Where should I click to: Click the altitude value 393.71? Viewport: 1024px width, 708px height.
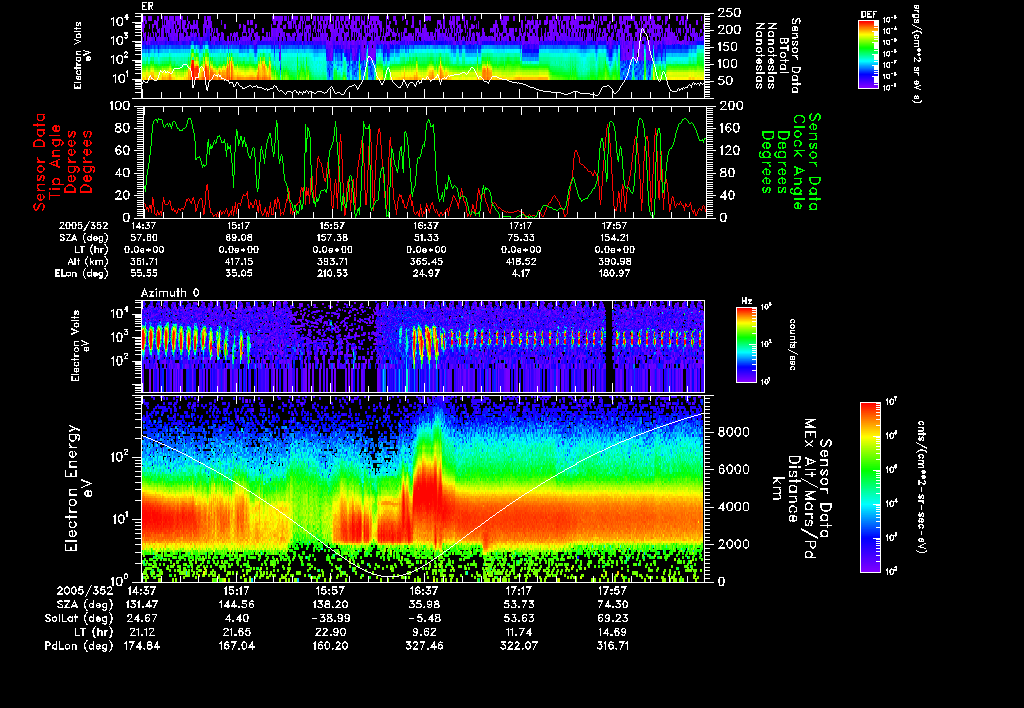pyautogui.click(x=332, y=261)
